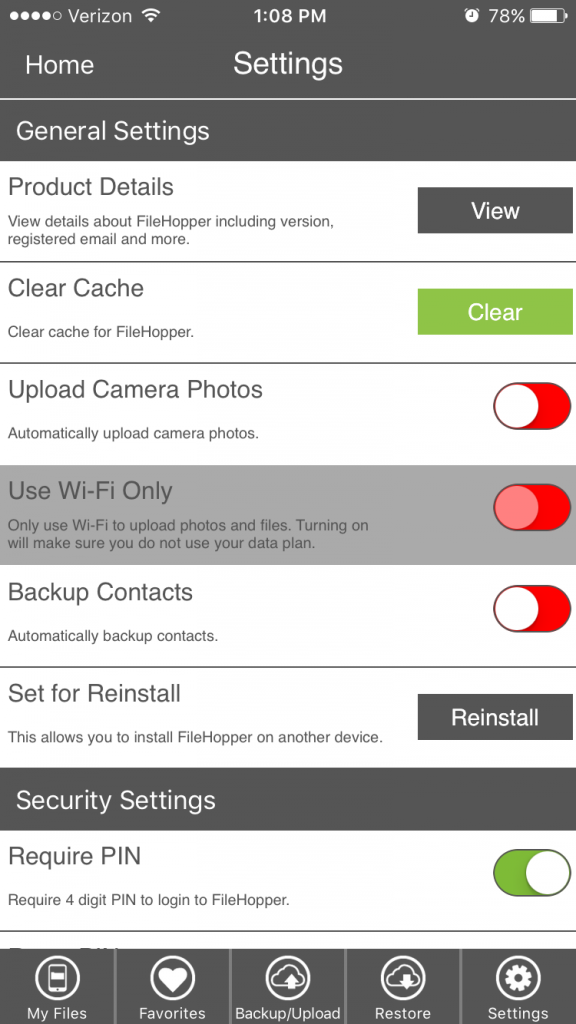Toggle the Use Wi-Fi Only switch
The image size is (576, 1024).
coord(532,507)
